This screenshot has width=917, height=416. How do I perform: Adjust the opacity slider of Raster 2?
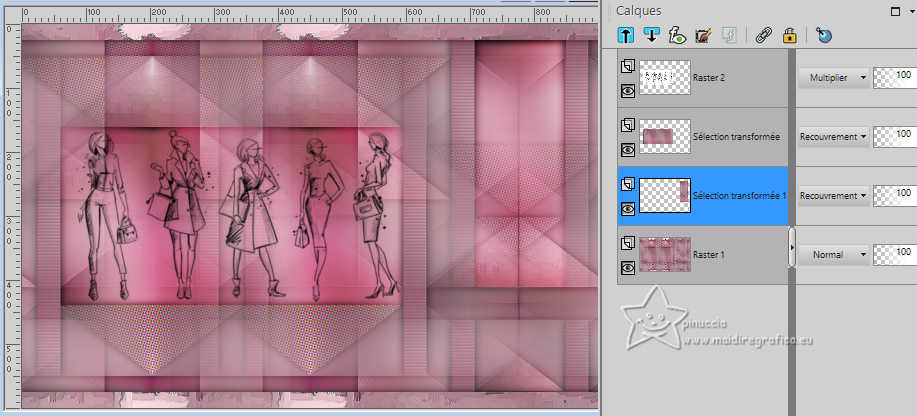click(x=895, y=77)
